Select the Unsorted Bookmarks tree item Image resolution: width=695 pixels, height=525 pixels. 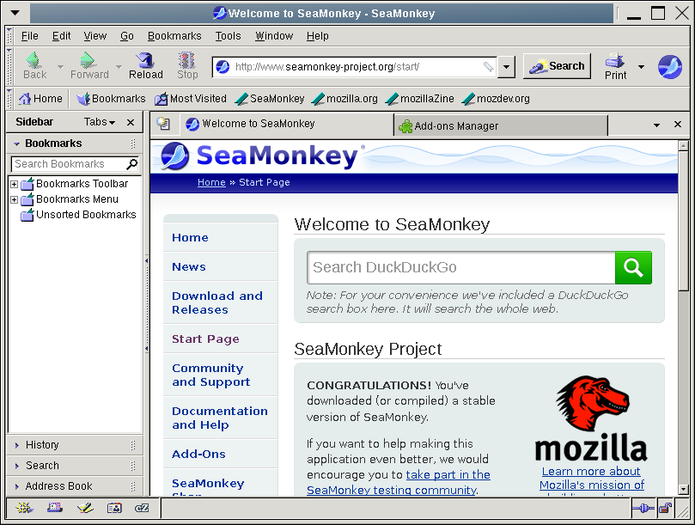tap(78, 215)
